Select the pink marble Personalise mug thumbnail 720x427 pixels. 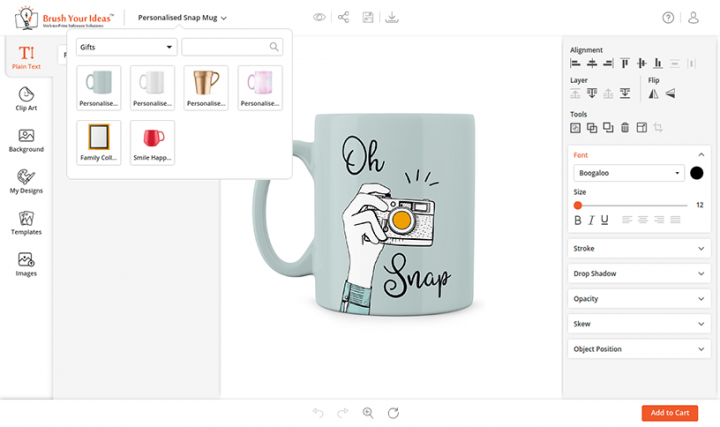point(260,88)
